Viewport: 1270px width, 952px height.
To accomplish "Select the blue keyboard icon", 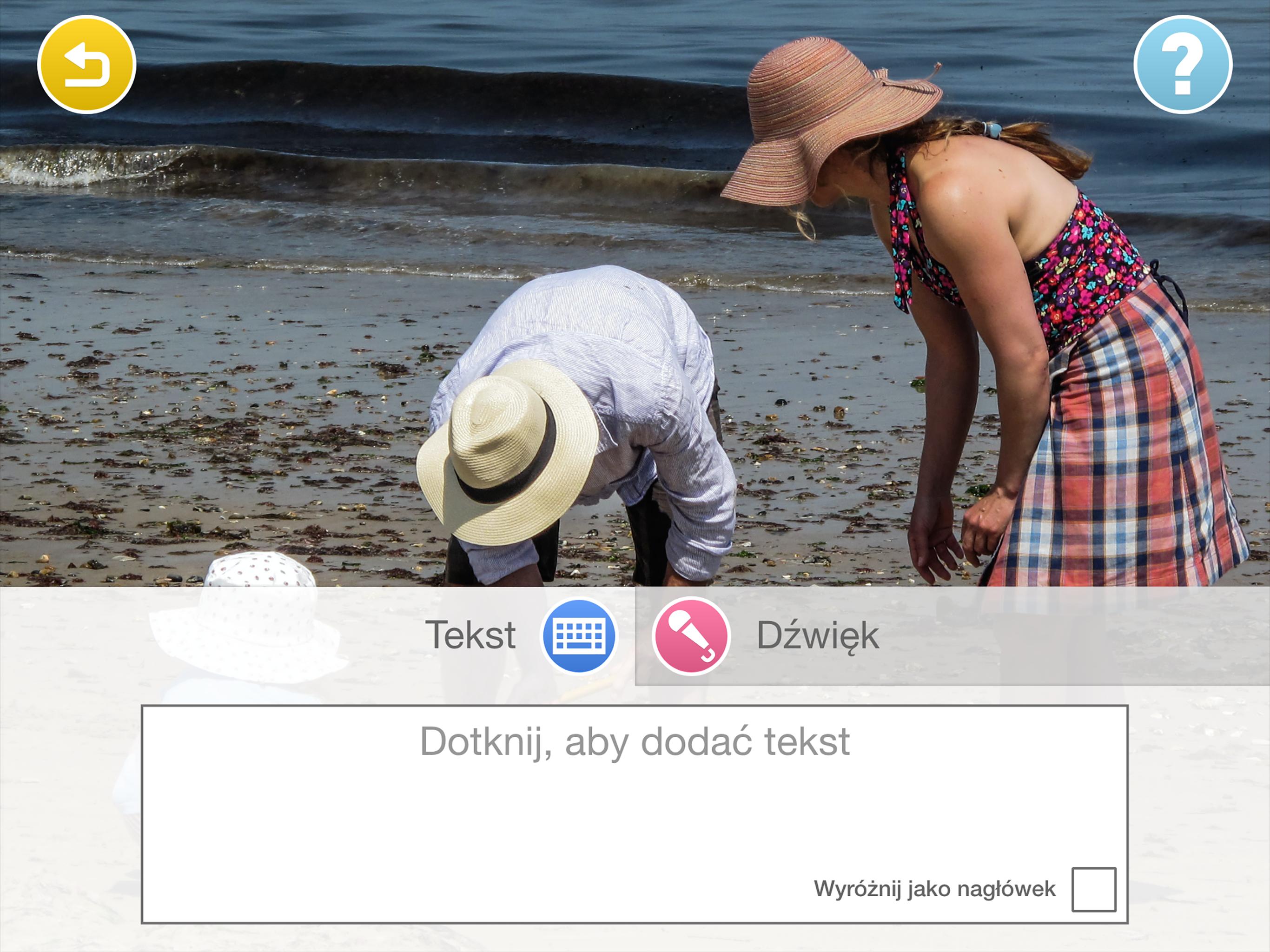I will [579, 636].
